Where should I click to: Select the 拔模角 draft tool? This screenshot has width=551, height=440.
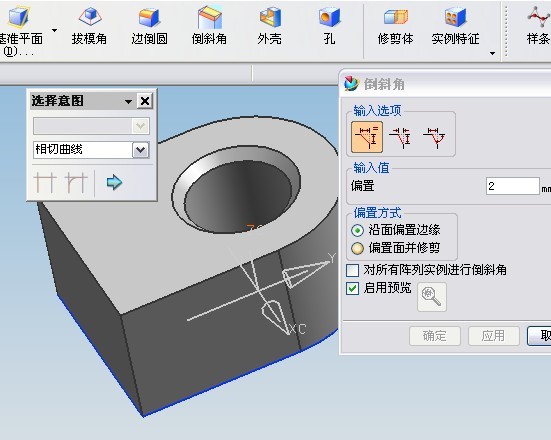tap(89, 27)
